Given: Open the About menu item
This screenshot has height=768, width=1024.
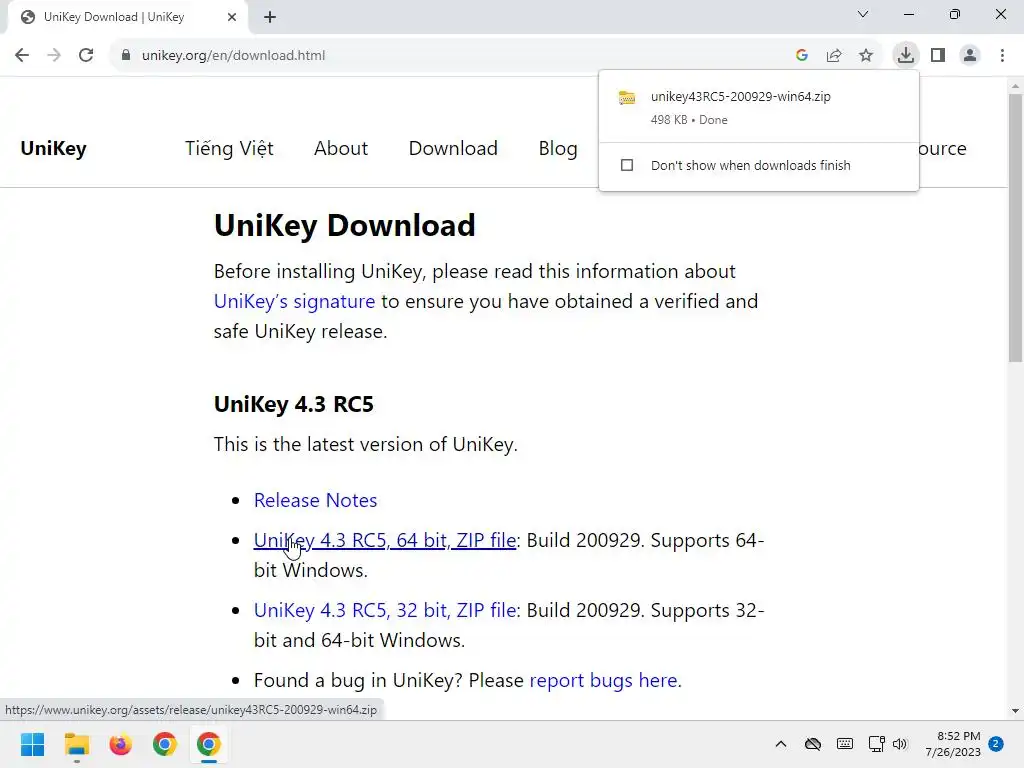Looking at the screenshot, I should tap(341, 148).
